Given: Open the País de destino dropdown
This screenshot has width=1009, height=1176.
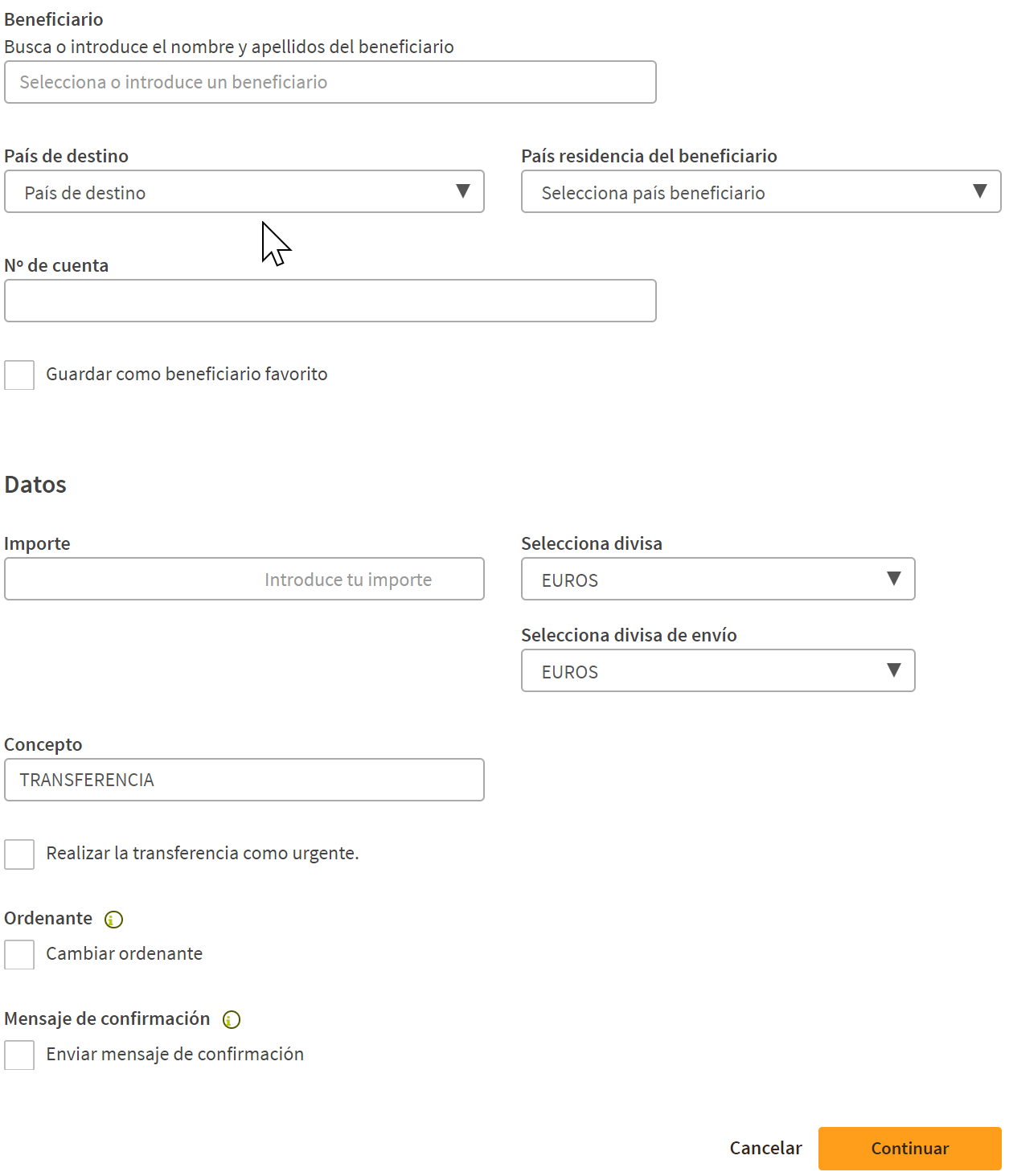Looking at the screenshot, I should (x=244, y=191).
